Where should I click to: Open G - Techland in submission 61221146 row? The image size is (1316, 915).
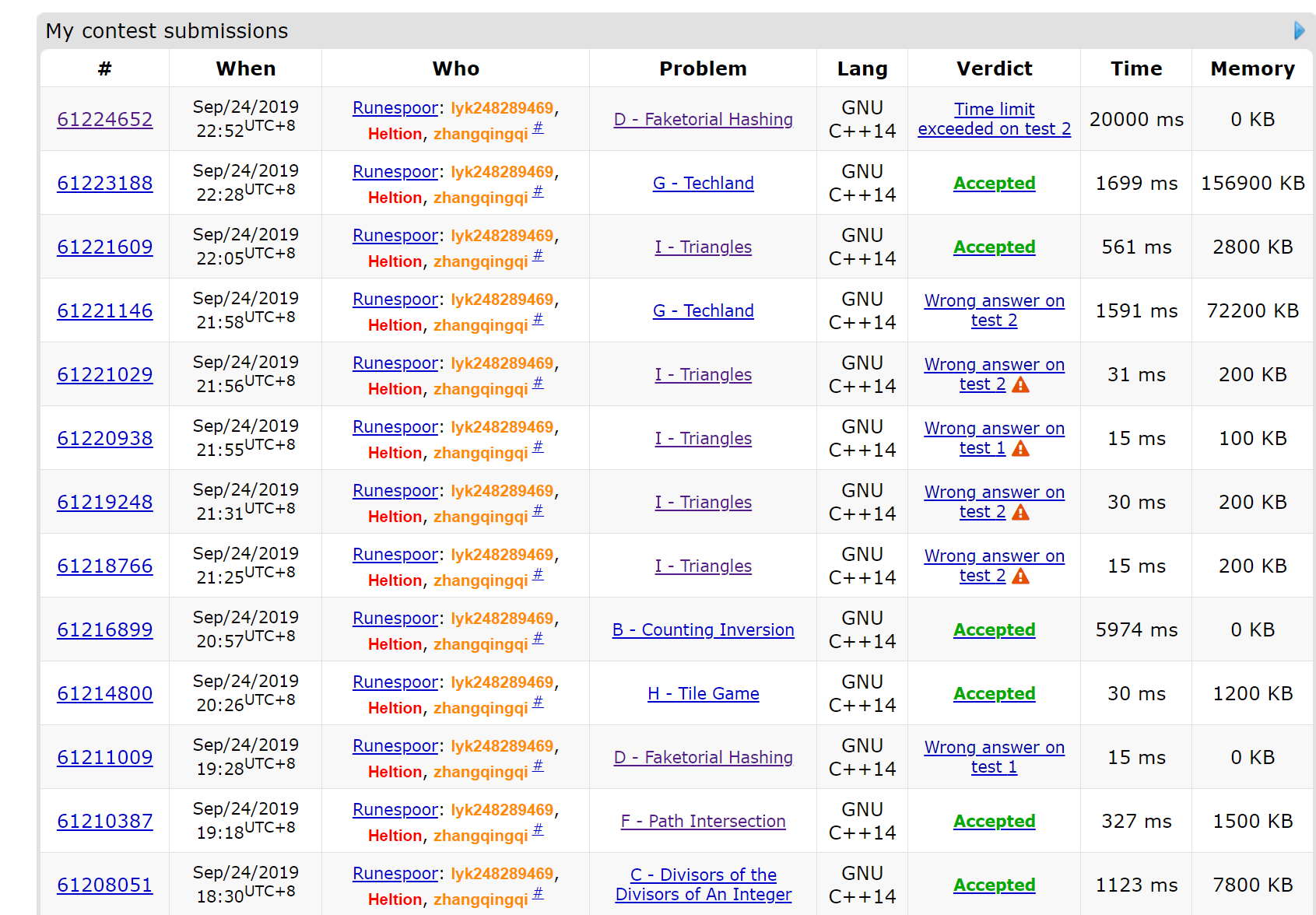pos(703,310)
